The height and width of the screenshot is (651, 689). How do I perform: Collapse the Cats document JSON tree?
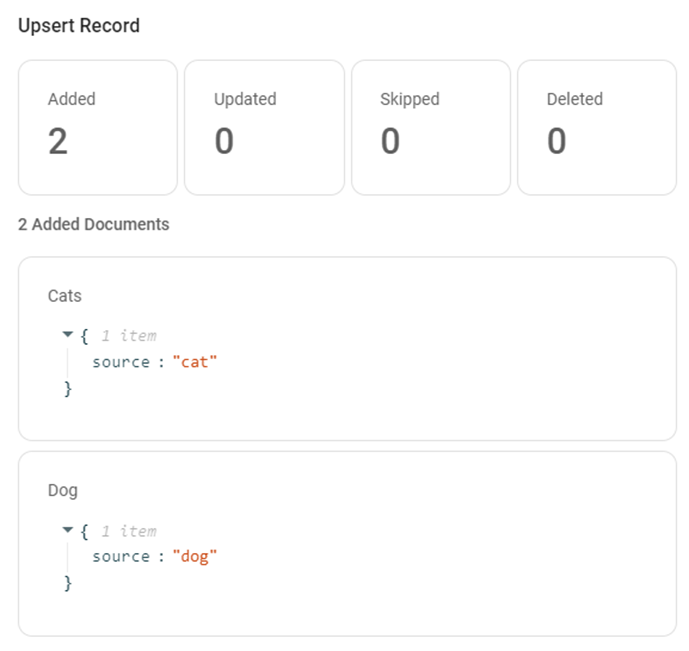67,335
